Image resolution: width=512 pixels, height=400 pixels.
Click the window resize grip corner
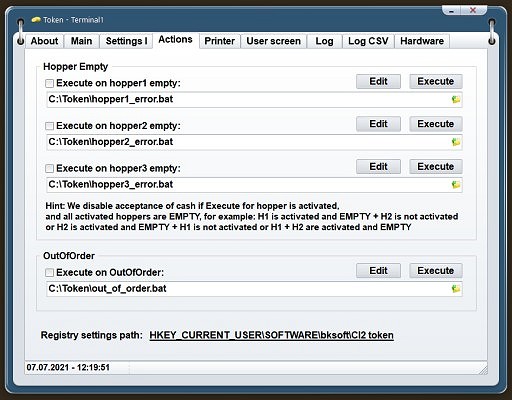(x=483, y=370)
